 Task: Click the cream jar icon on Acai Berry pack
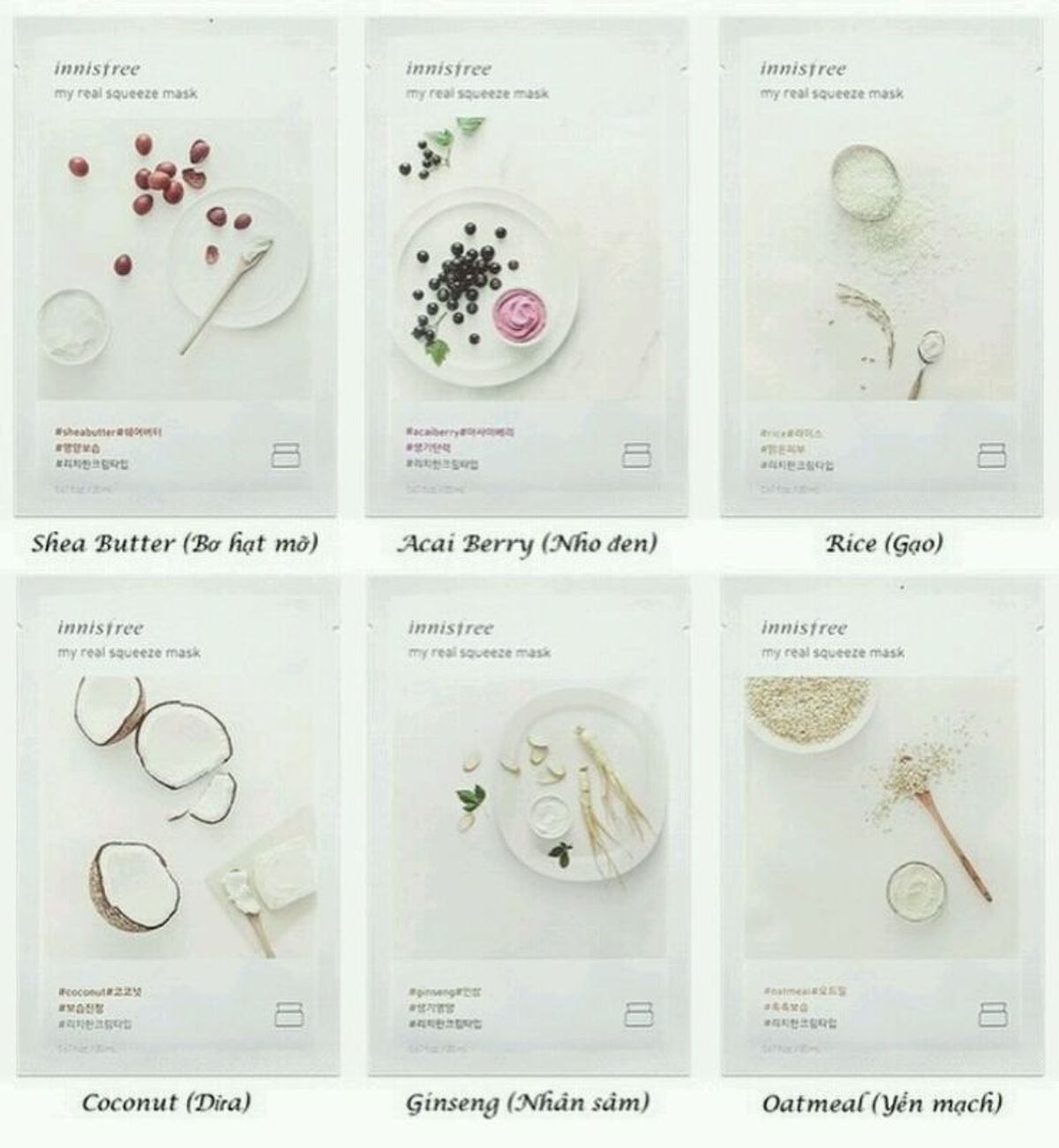636,456
